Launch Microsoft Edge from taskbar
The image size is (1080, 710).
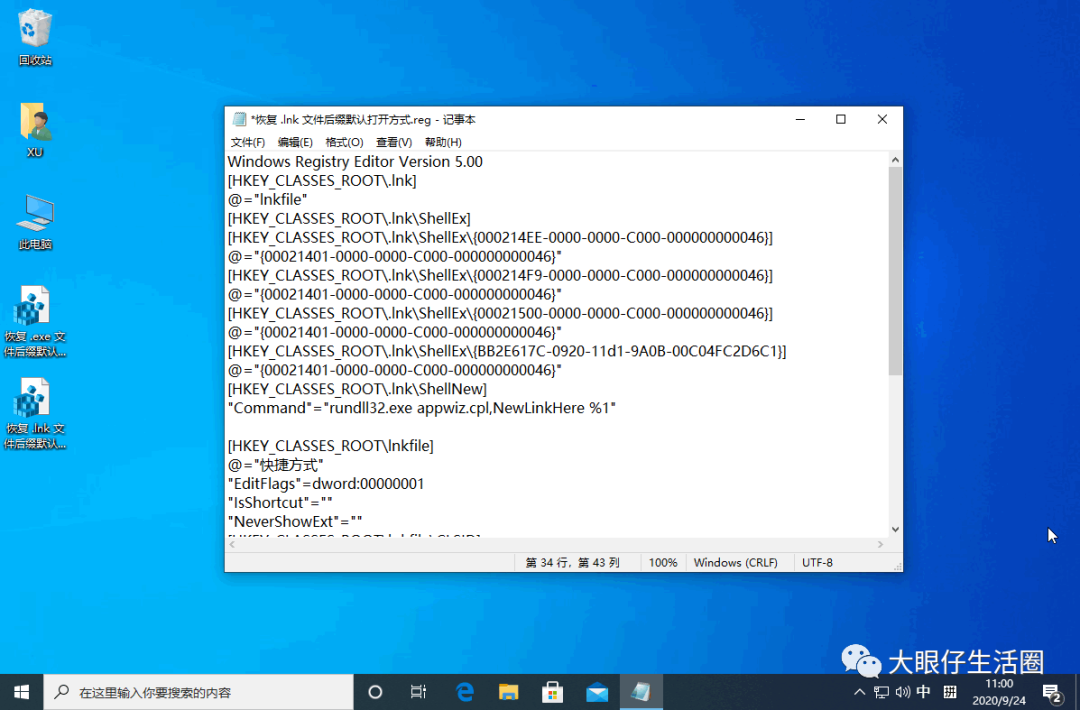coord(465,692)
